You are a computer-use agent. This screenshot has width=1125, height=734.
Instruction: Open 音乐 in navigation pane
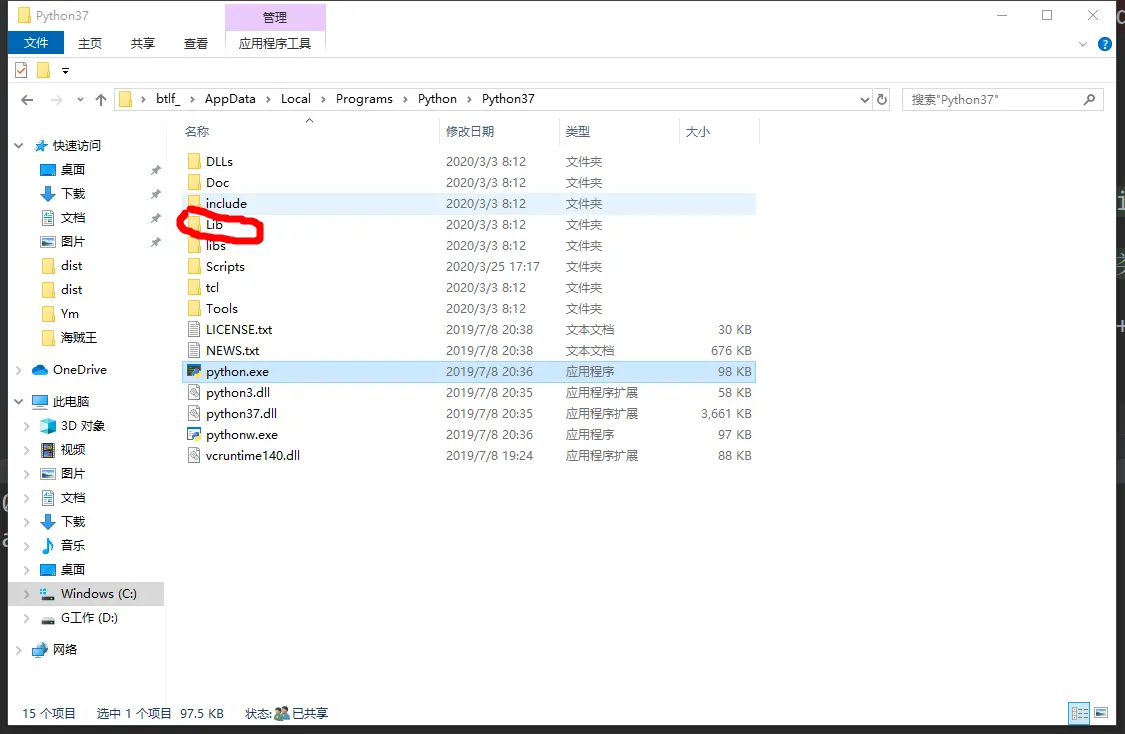click(x=72, y=546)
